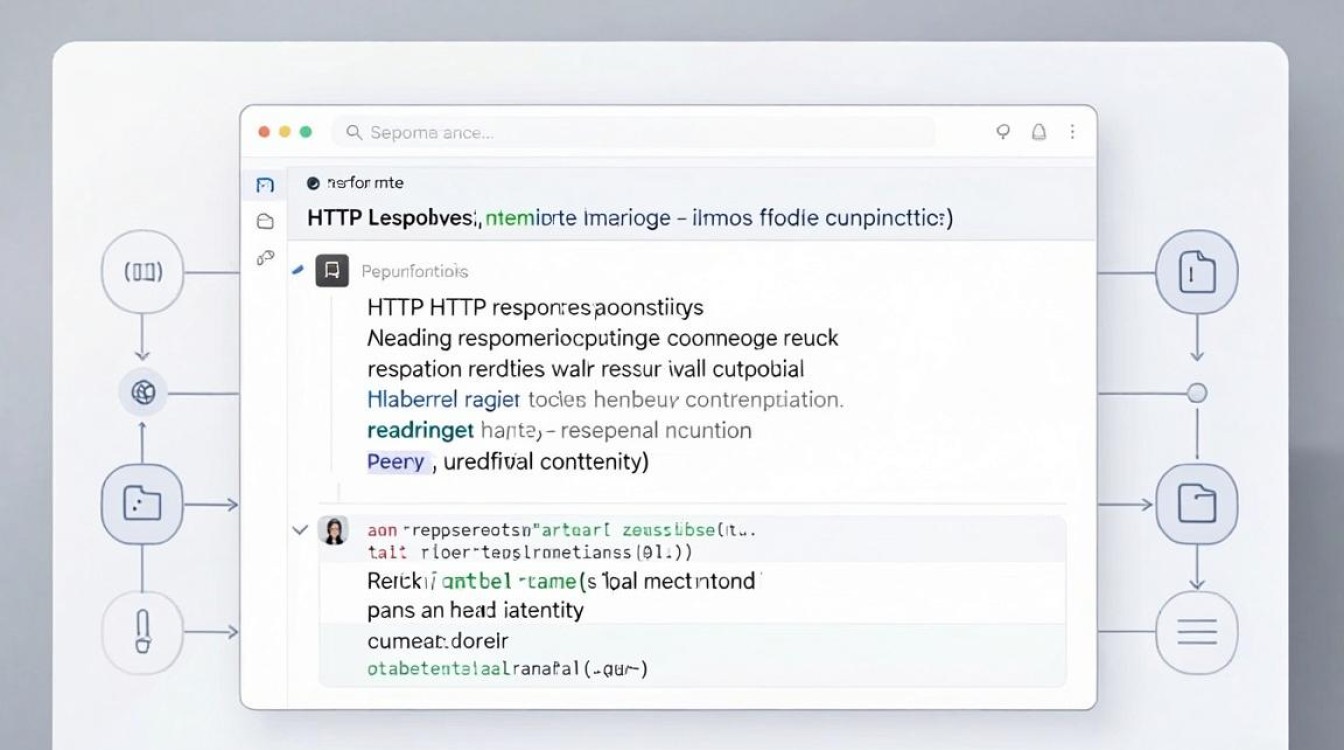Click the user avatar thumbnail

332,531
